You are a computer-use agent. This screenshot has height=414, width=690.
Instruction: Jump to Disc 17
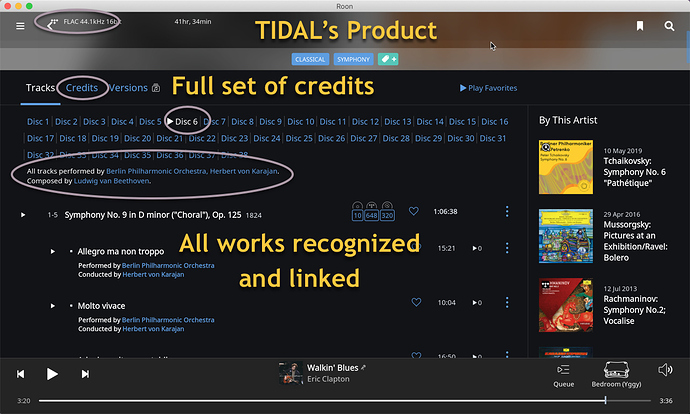click(x=40, y=138)
